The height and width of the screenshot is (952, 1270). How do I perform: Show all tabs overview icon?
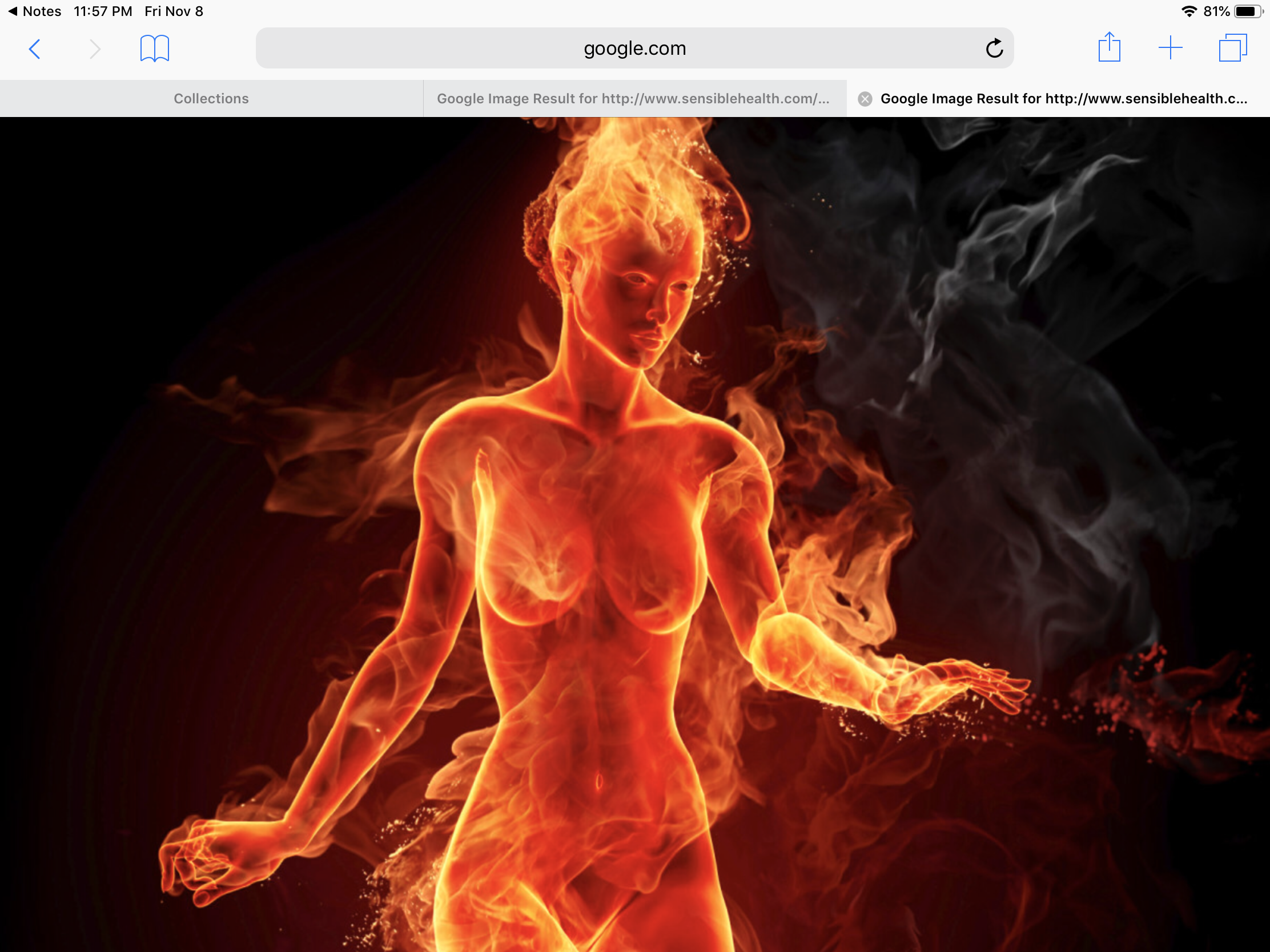(1232, 47)
